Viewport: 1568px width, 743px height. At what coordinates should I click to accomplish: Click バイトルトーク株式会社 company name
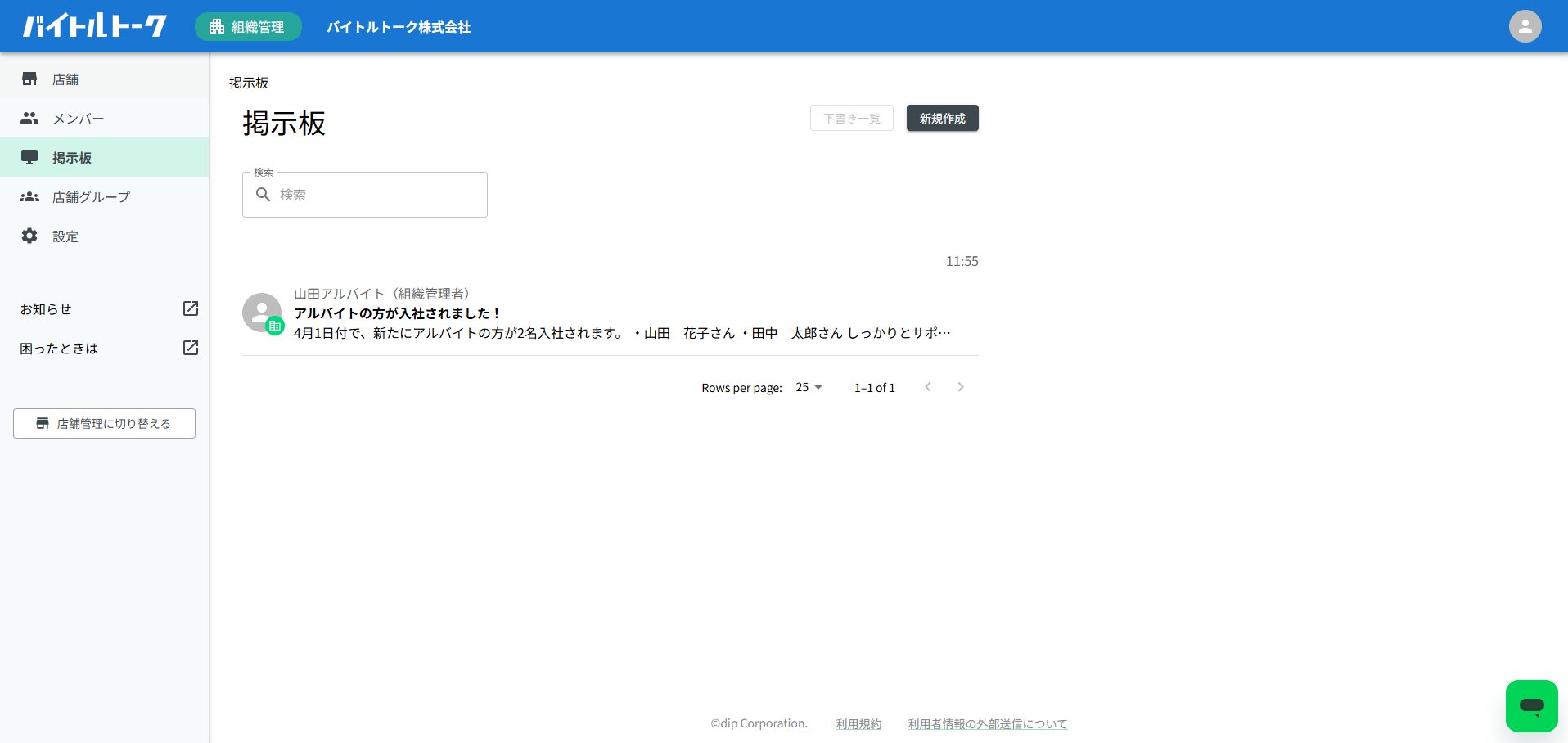[399, 27]
